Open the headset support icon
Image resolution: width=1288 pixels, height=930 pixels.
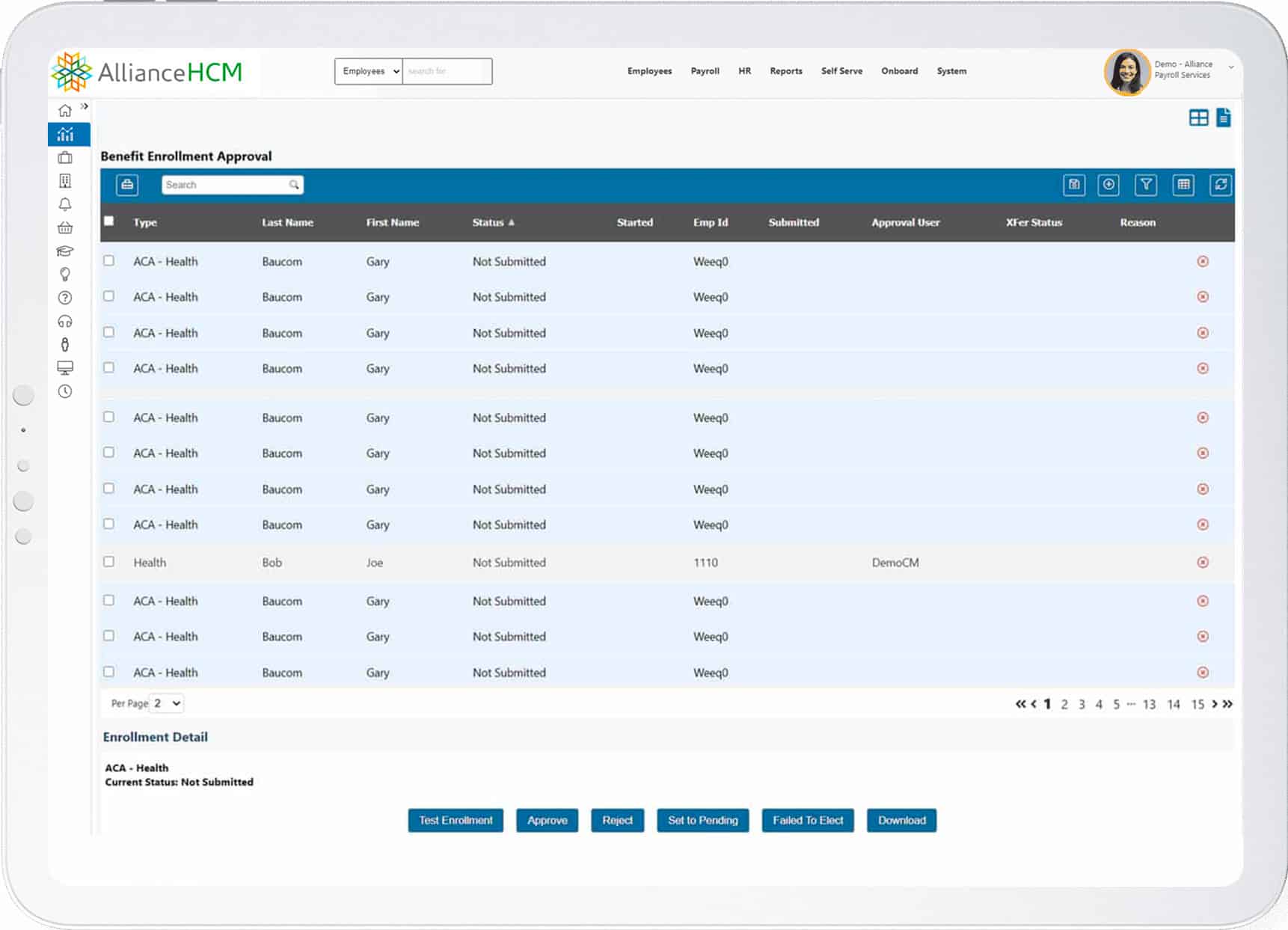tap(65, 321)
